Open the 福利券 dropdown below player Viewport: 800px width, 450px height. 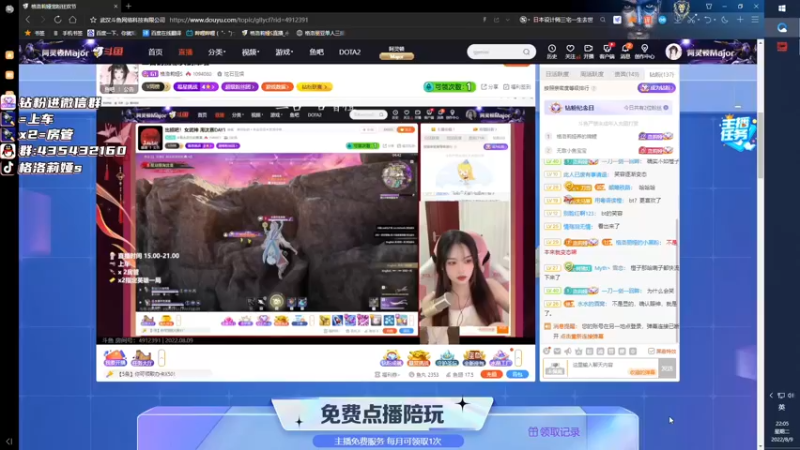click(388, 374)
